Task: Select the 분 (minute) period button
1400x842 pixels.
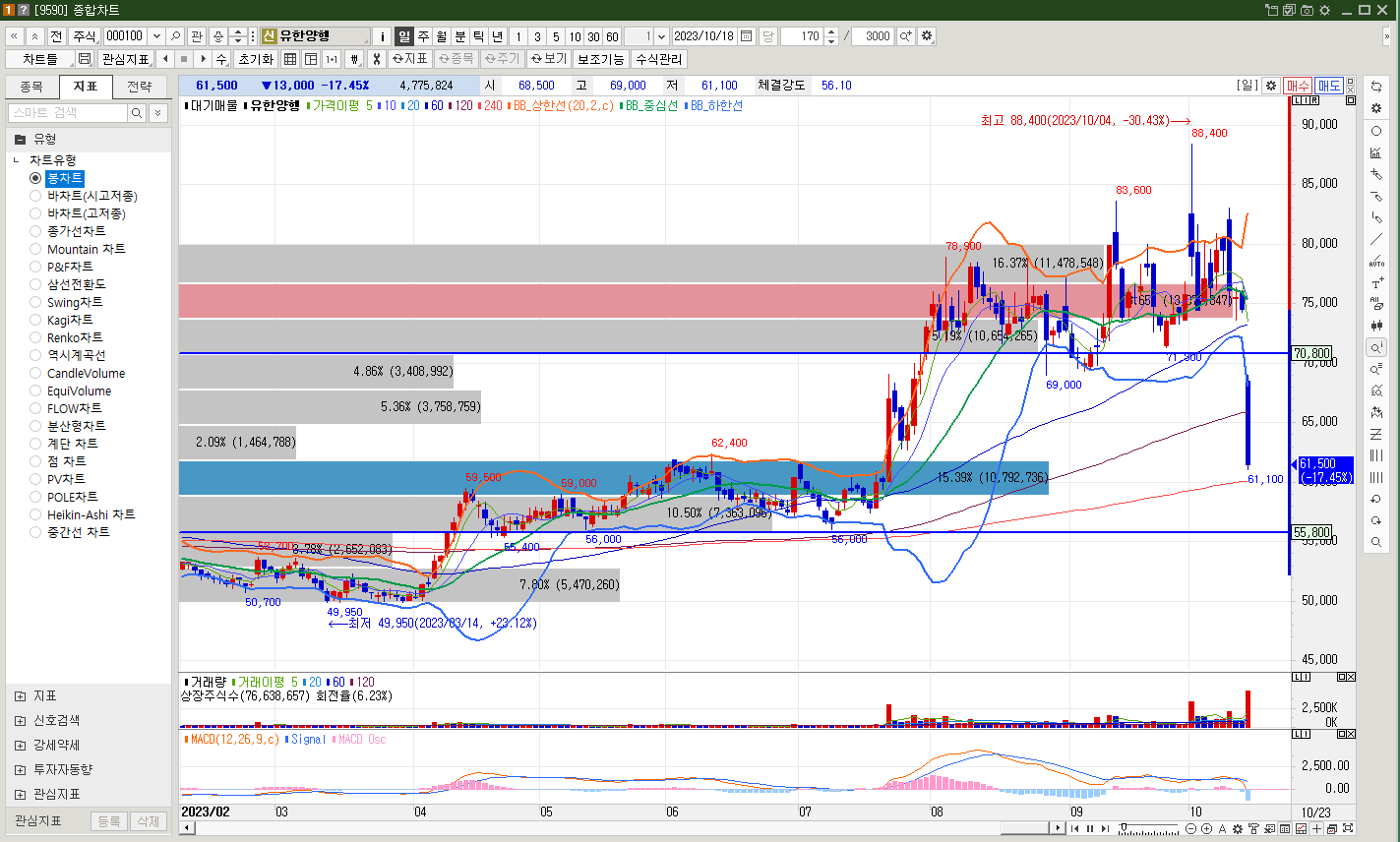Action: [x=460, y=36]
